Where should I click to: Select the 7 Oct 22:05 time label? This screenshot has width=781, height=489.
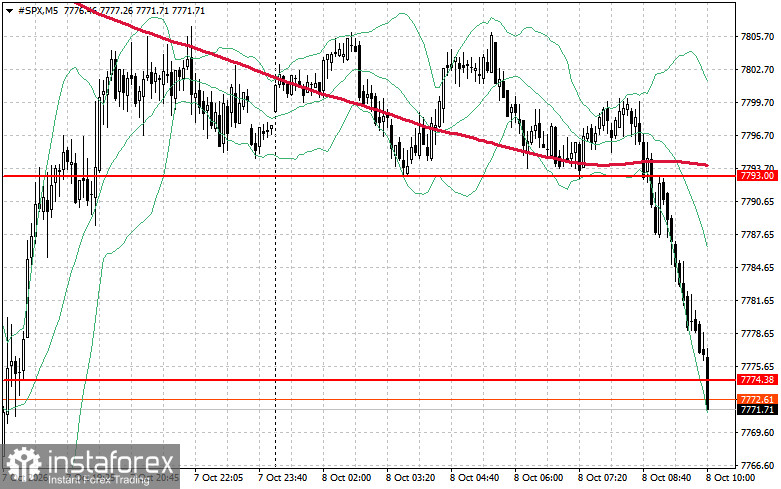click(x=219, y=478)
